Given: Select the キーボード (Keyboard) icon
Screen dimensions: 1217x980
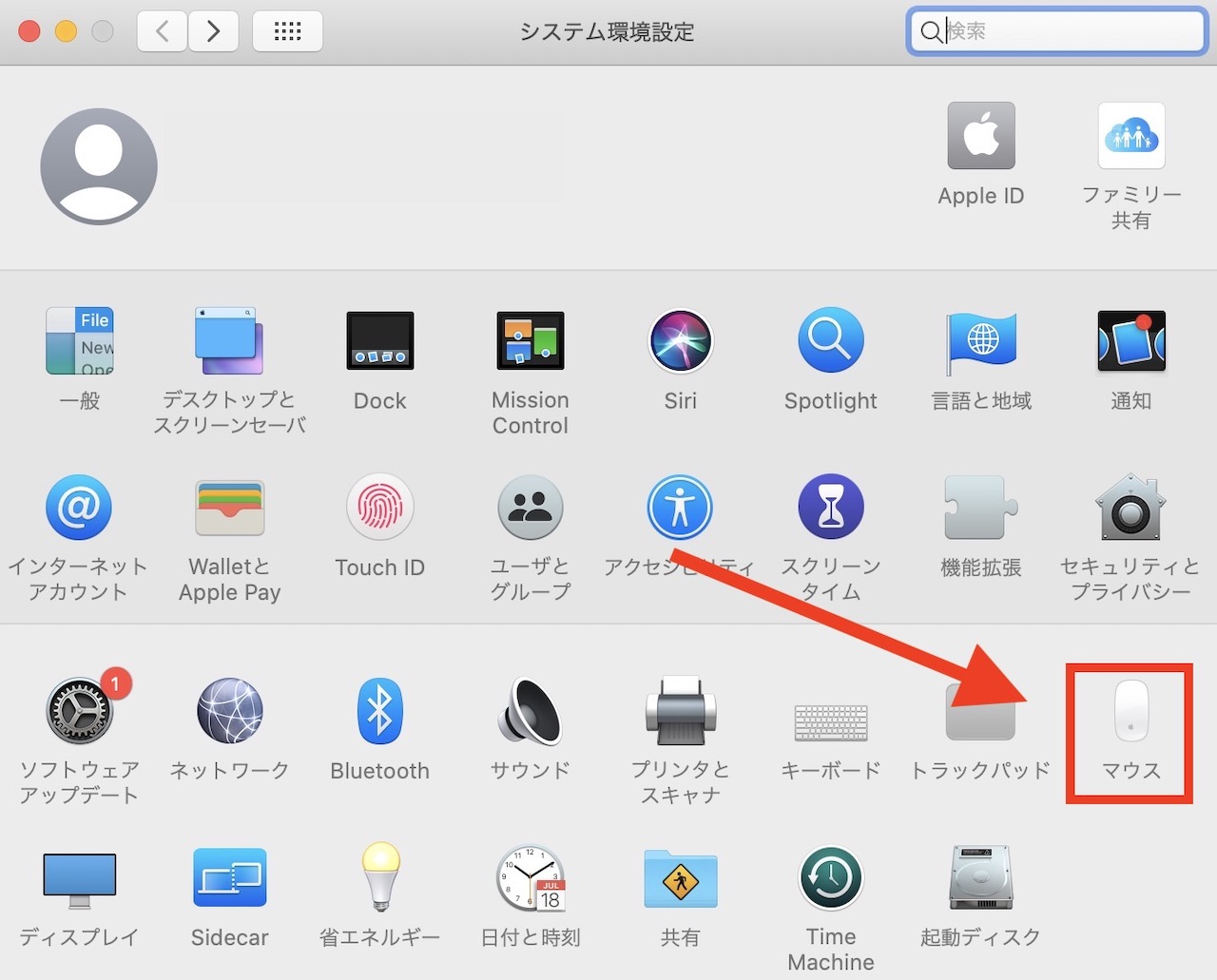Looking at the screenshot, I should (x=829, y=710).
